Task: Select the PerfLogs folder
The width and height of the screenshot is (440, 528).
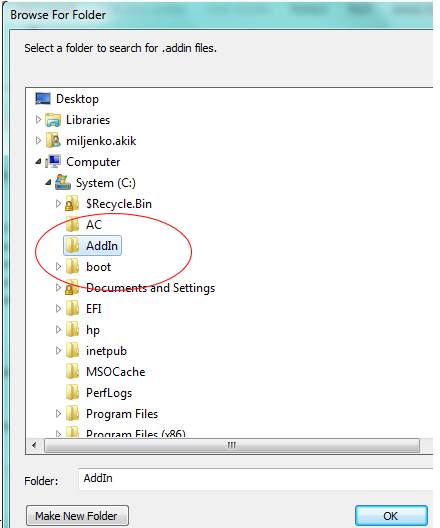Action: (99, 393)
